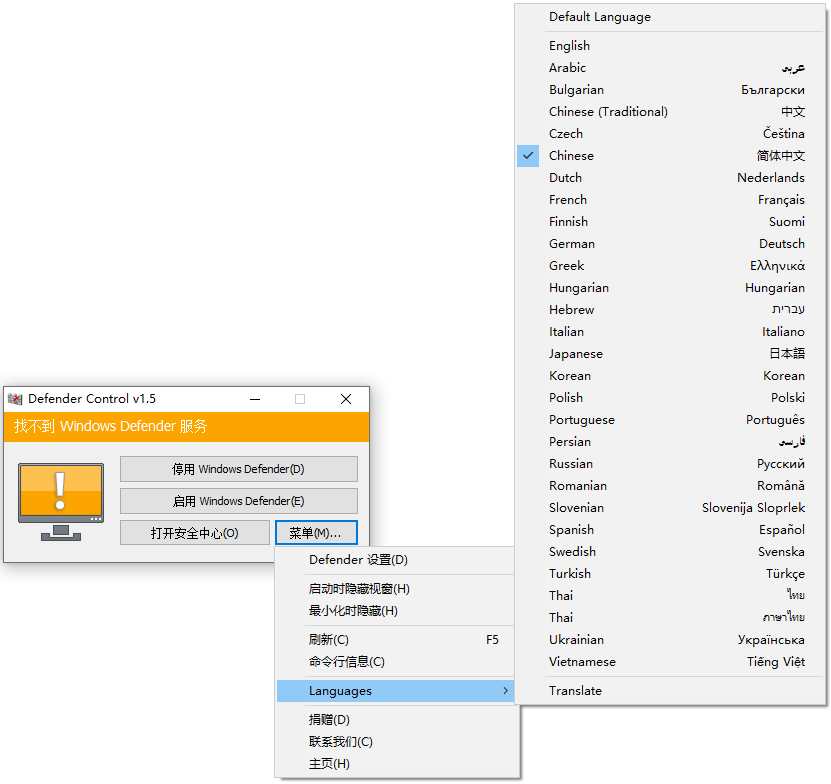Choose Hungarian language entry
The width and height of the screenshot is (831, 784).
point(670,288)
